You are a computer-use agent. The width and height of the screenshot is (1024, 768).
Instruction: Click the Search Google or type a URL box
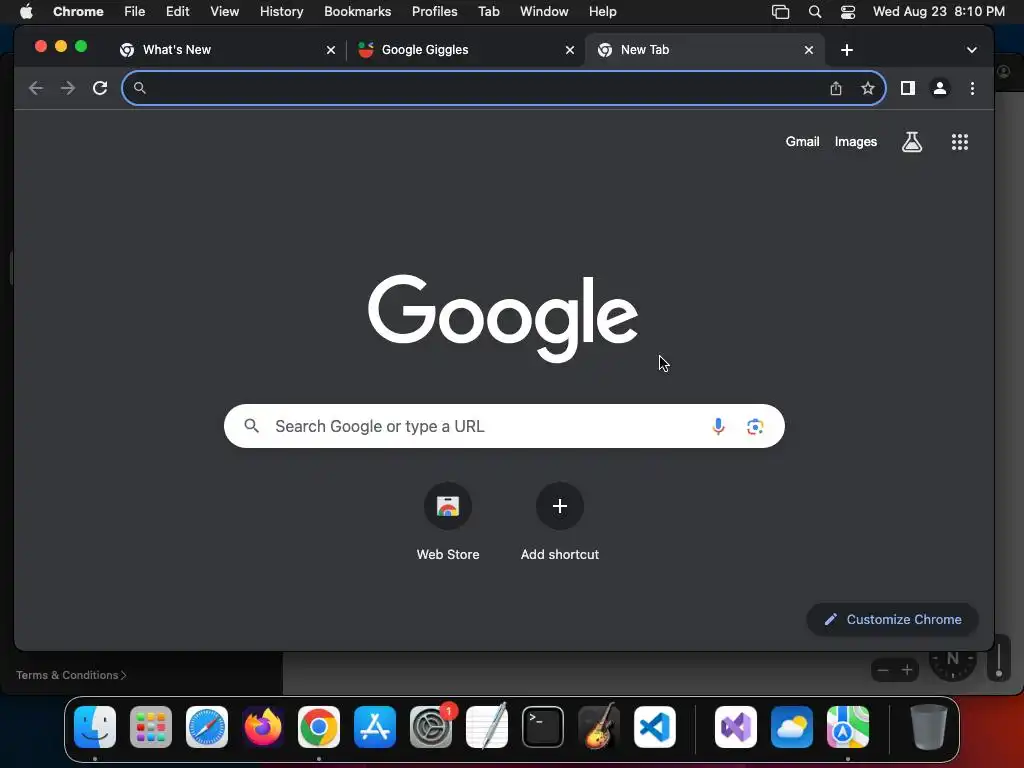[504, 426]
